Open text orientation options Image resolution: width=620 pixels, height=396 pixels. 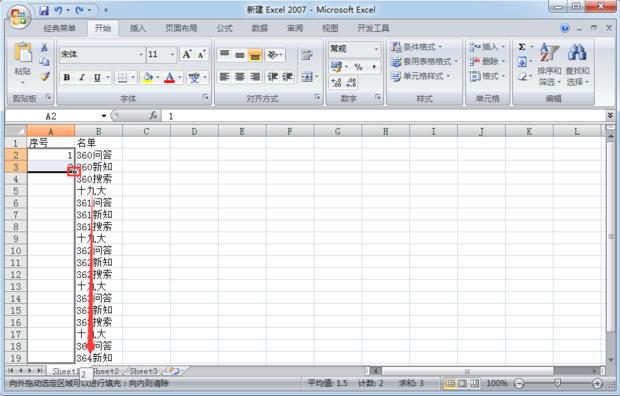tap(274, 55)
